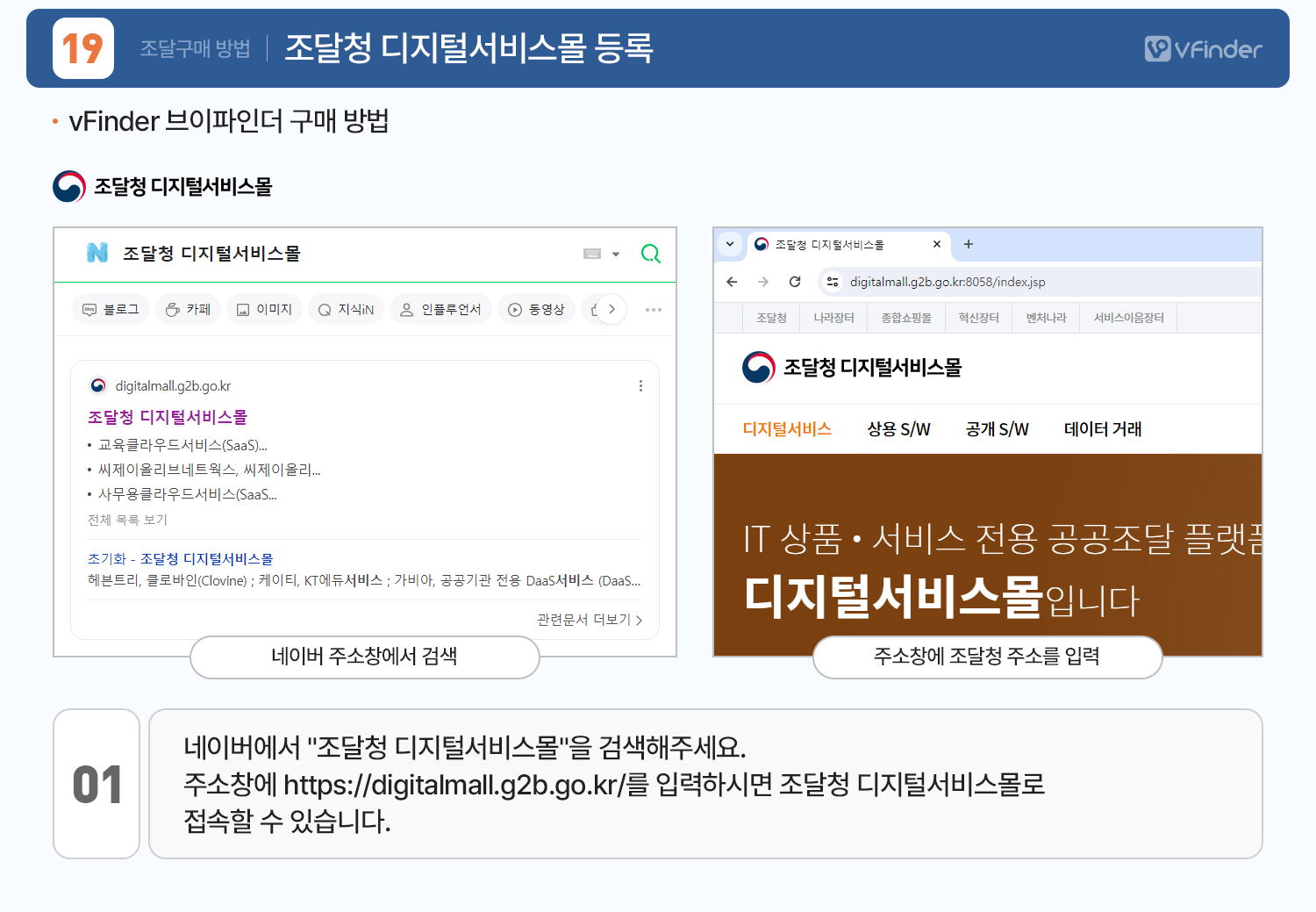
Task: Expand the keyboard dropdown arrow in search bar
Action: pos(616,255)
